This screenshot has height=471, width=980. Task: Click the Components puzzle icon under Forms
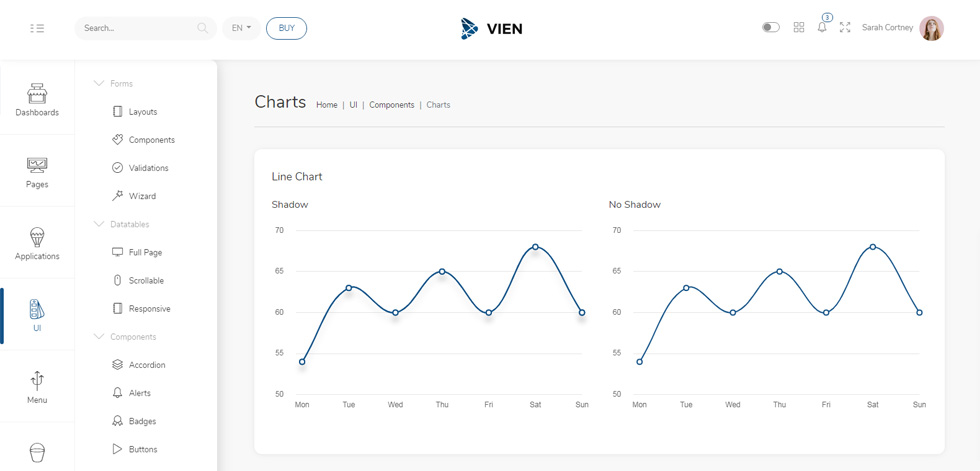coord(117,140)
